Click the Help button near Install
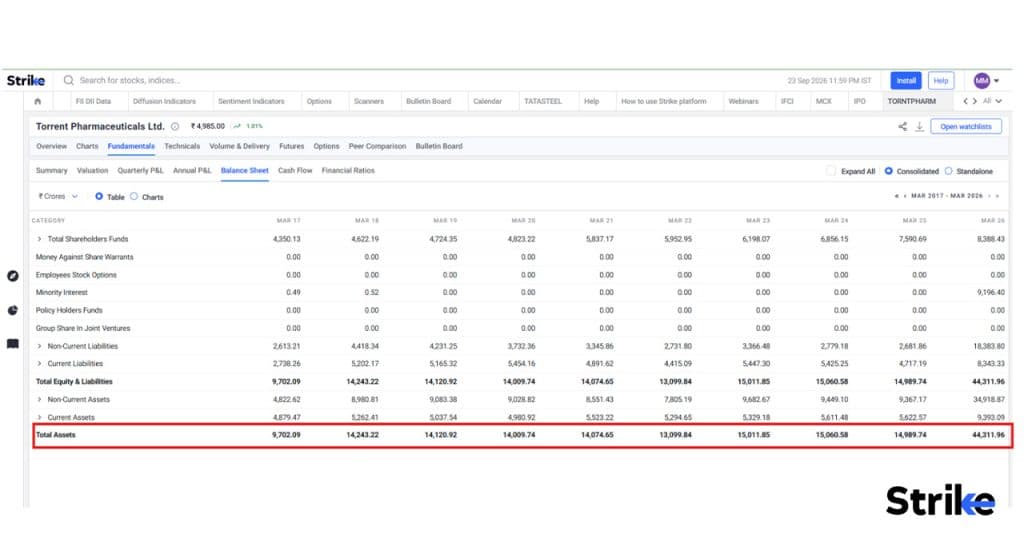Image resolution: width=1024 pixels, height=542 pixels. (x=941, y=80)
